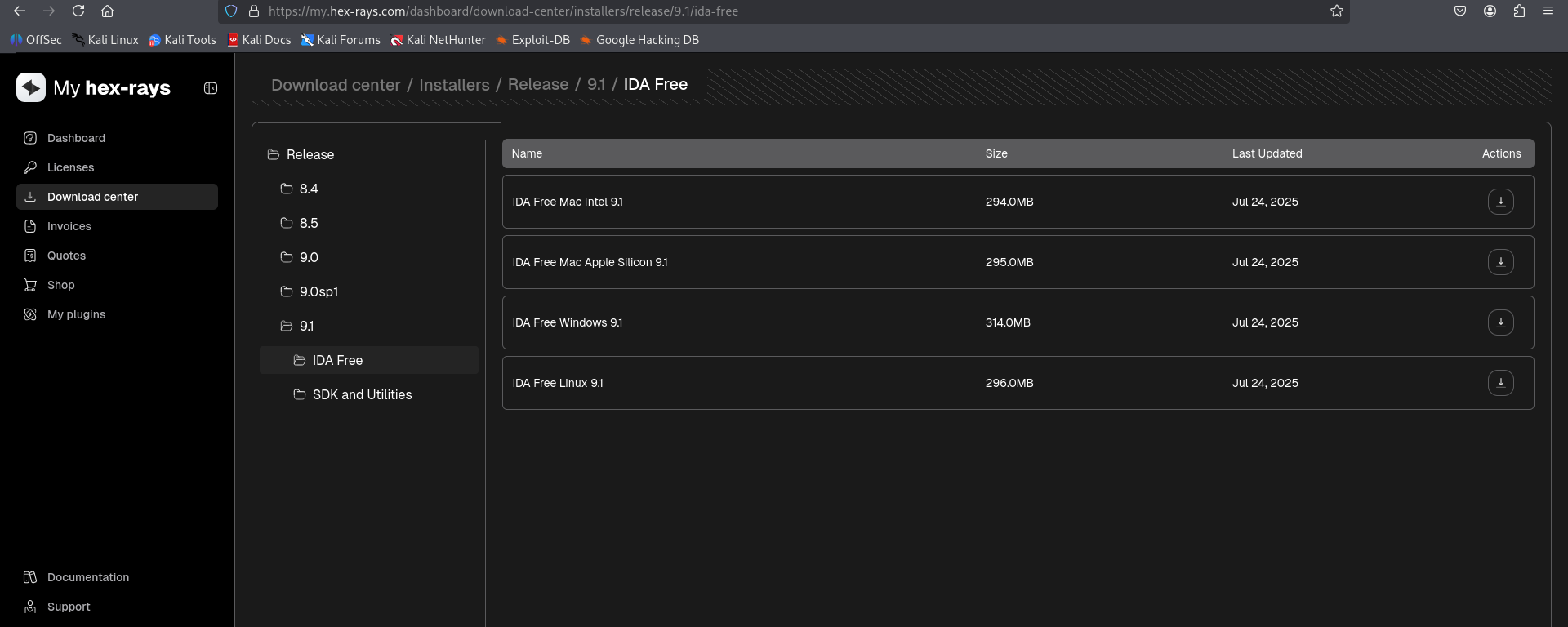The image size is (1568, 627).
Task: Click the Size column header
Action: click(x=996, y=153)
